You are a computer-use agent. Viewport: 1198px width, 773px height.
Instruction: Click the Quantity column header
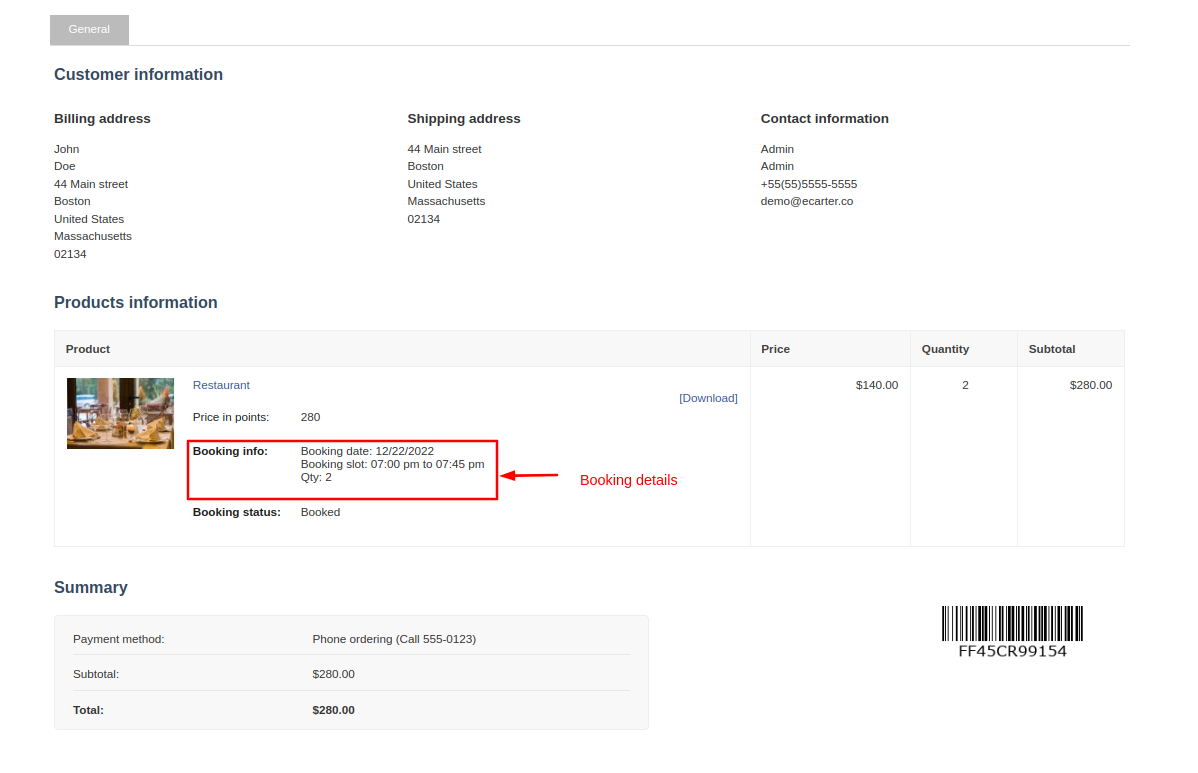(x=945, y=349)
